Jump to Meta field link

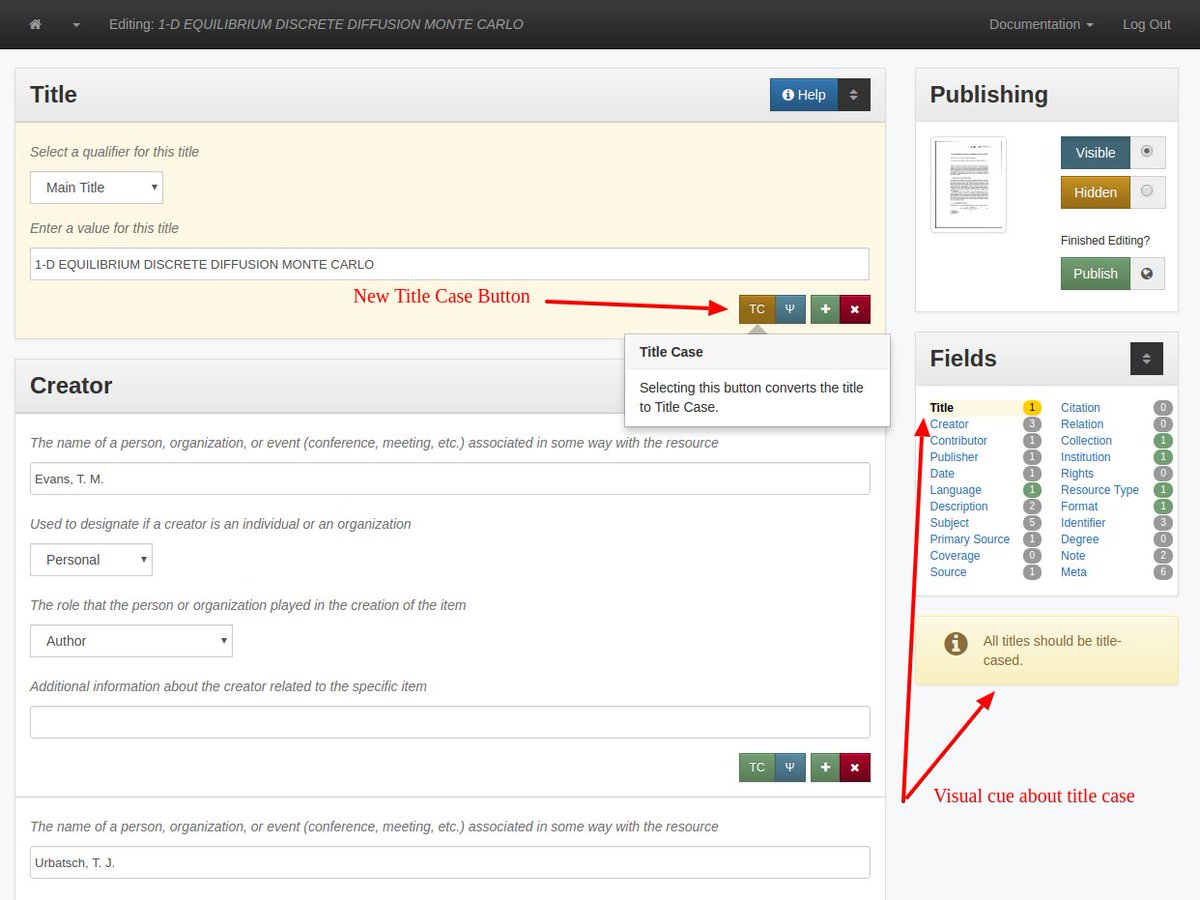coord(1074,572)
